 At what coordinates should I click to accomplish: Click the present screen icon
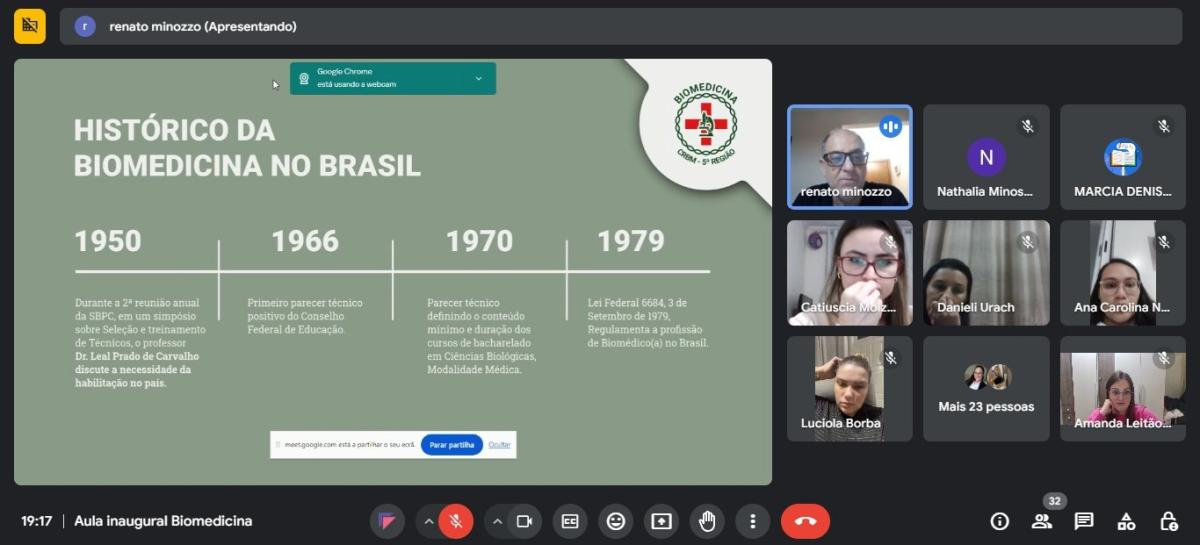[x=661, y=521]
